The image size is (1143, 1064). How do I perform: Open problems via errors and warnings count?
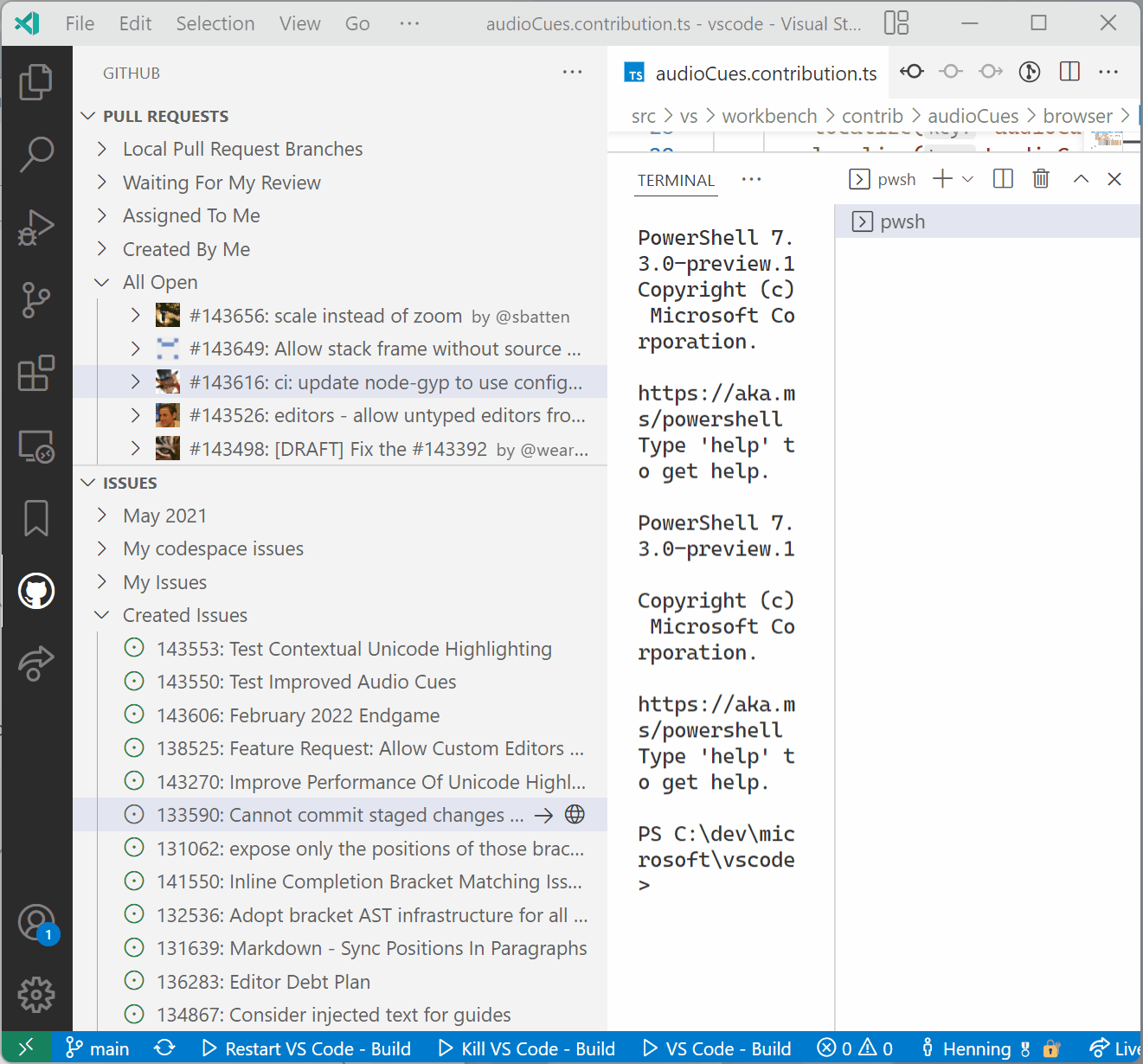(x=855, y=1048)
